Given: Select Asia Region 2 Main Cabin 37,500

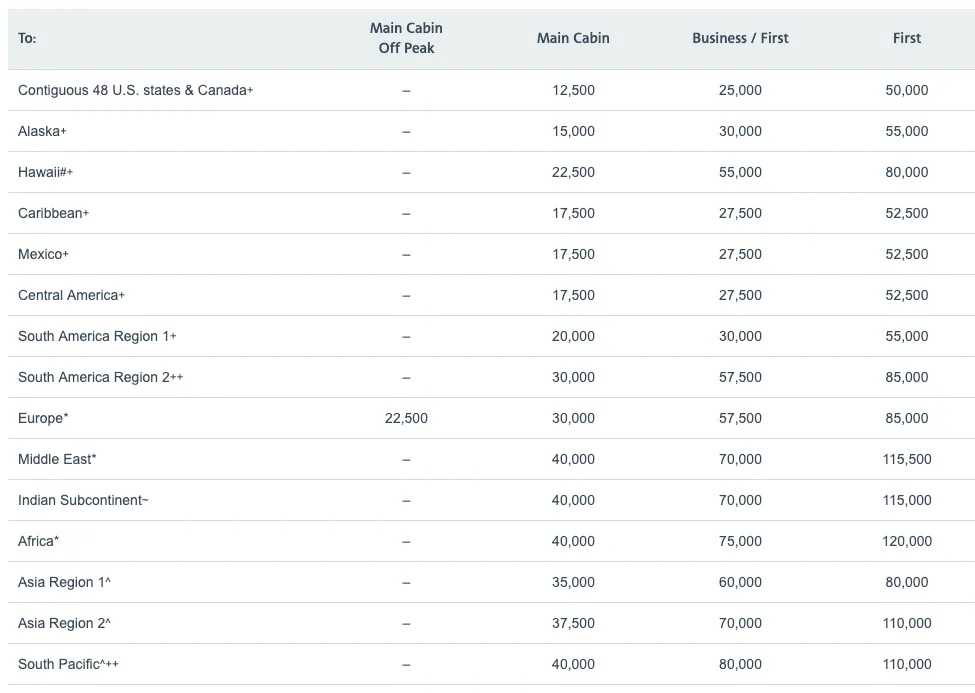Looking at the screenshot, I should point(573,623).
